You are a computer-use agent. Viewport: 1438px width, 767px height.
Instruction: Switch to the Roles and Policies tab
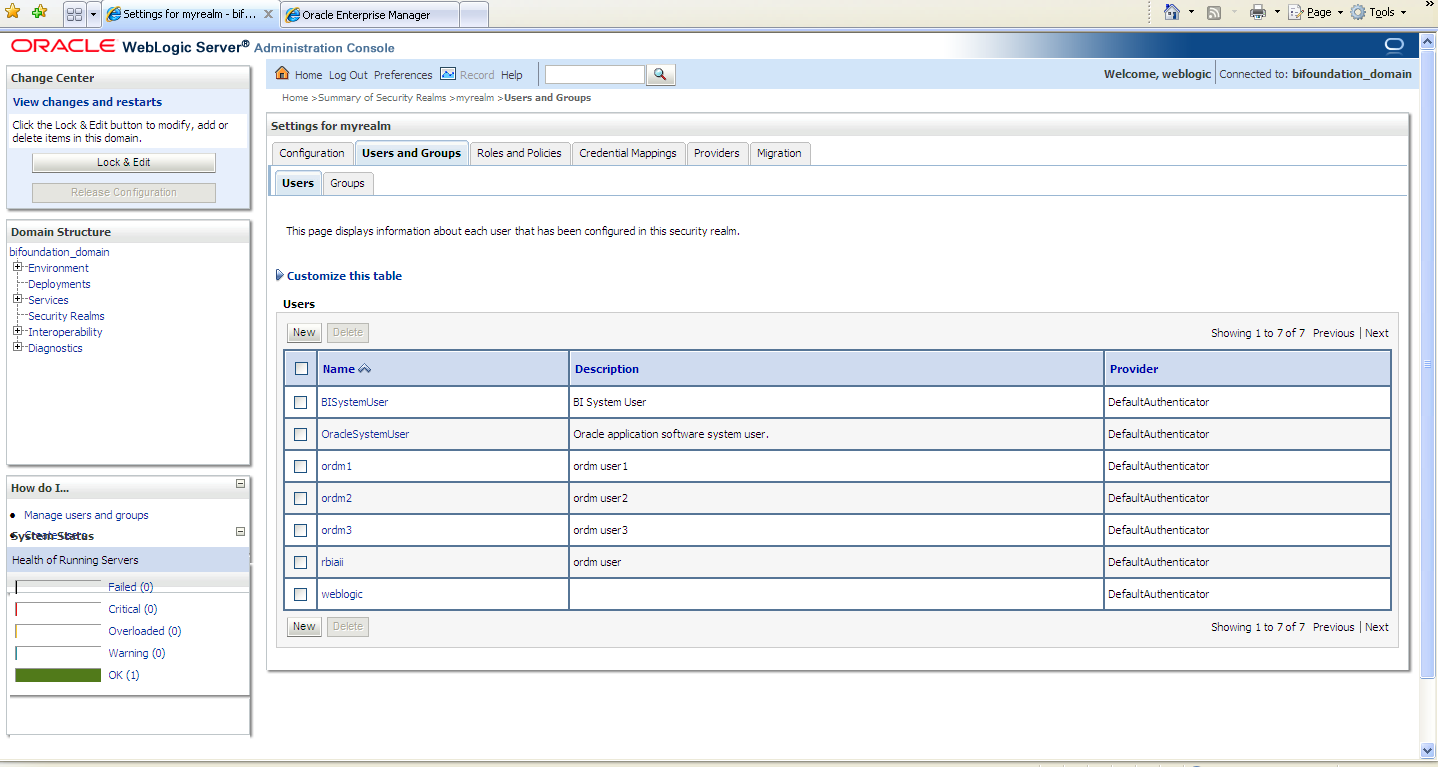coord(519,153)
